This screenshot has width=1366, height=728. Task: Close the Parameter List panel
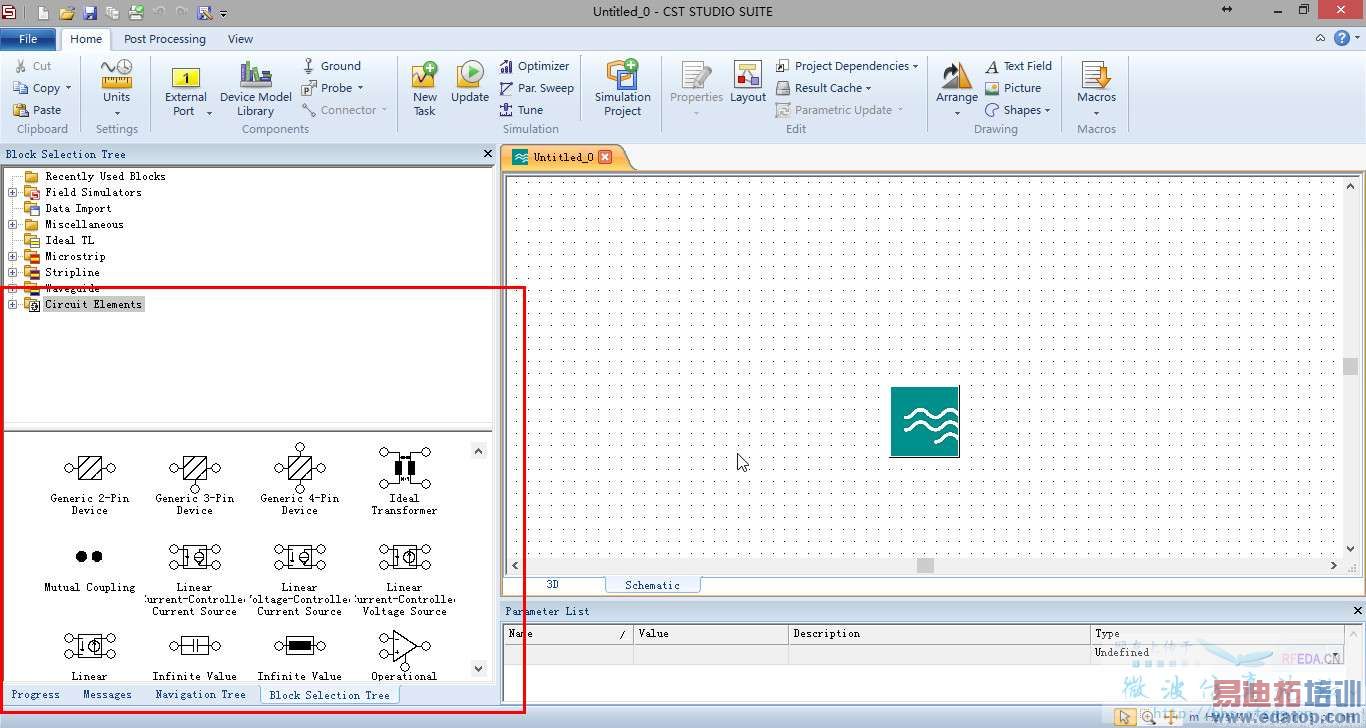[1357, 611]
